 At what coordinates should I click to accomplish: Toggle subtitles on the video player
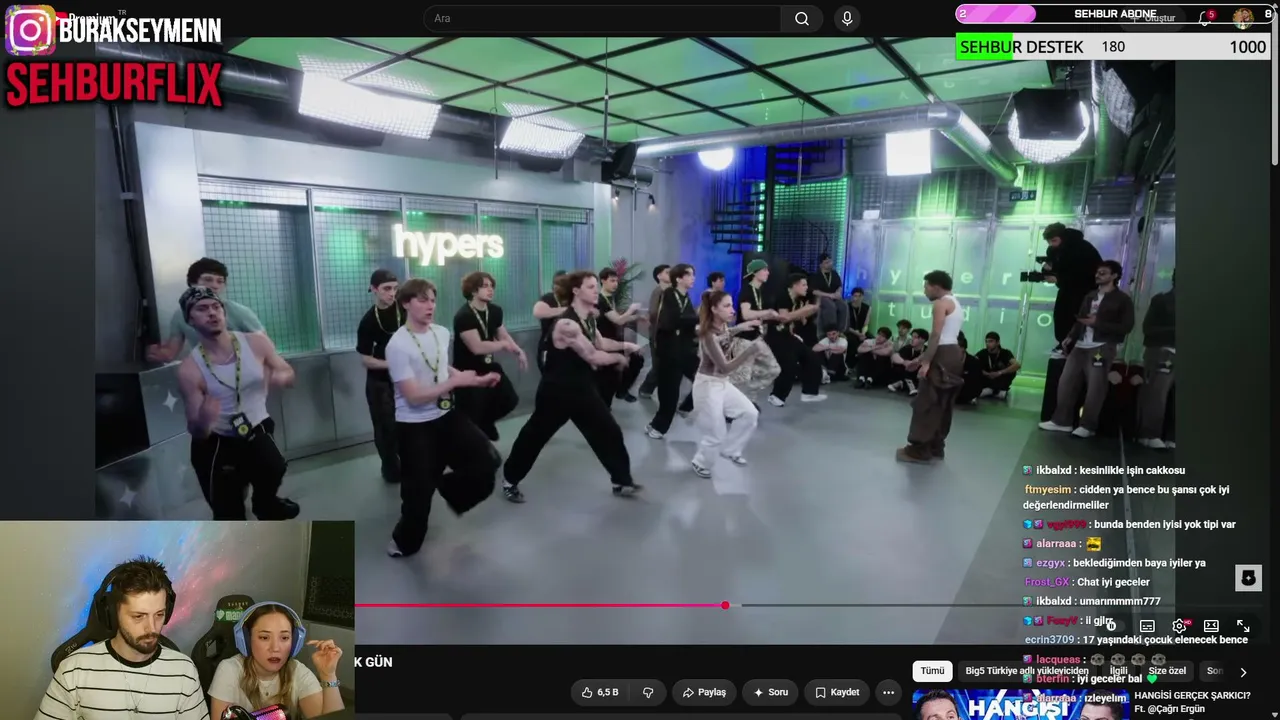[1147, 626]
